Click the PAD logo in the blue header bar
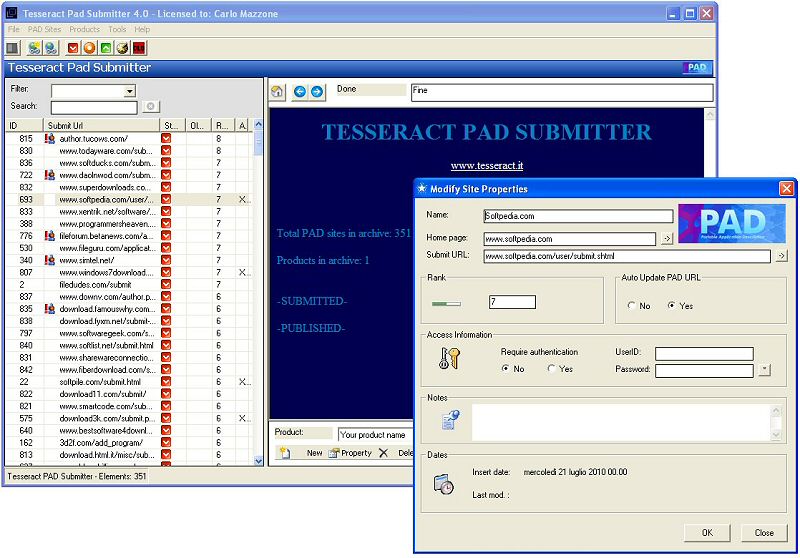800x558 pixels. [696, 67]
